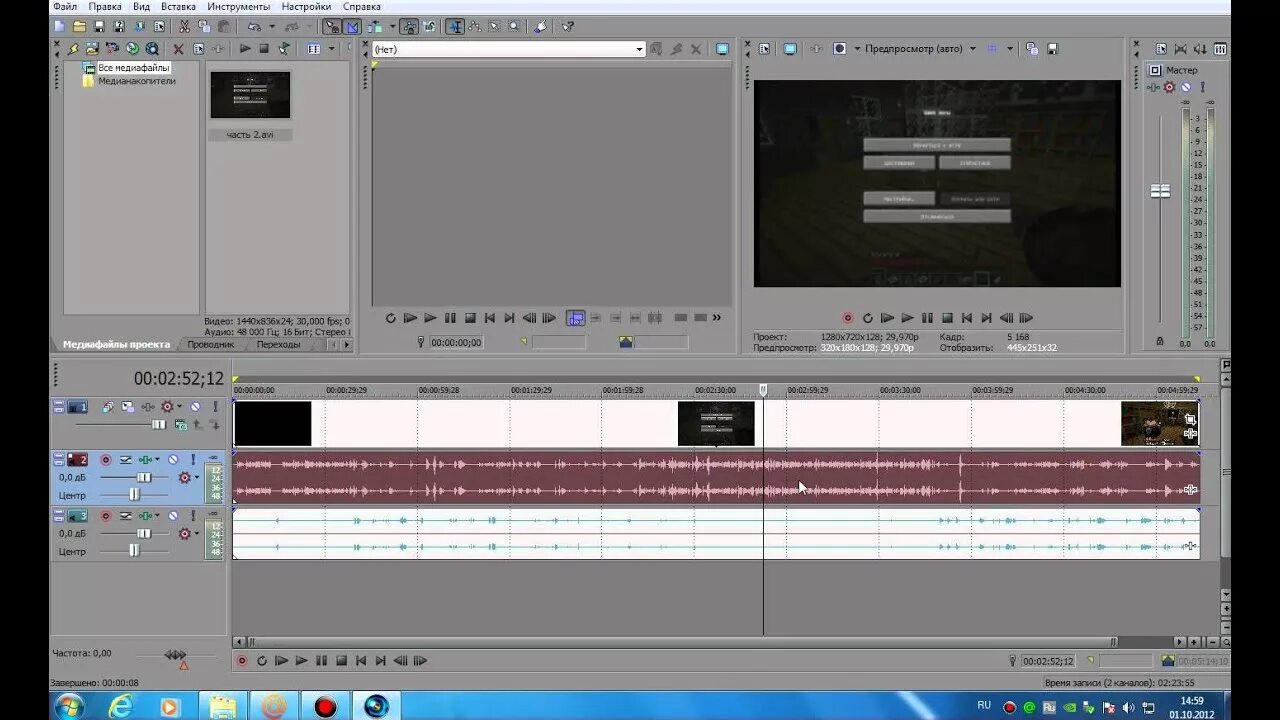Create a new project via toolbar icon
Image resolution: width=1280 pixels, height=720 pixels.
tap(59, 26)
